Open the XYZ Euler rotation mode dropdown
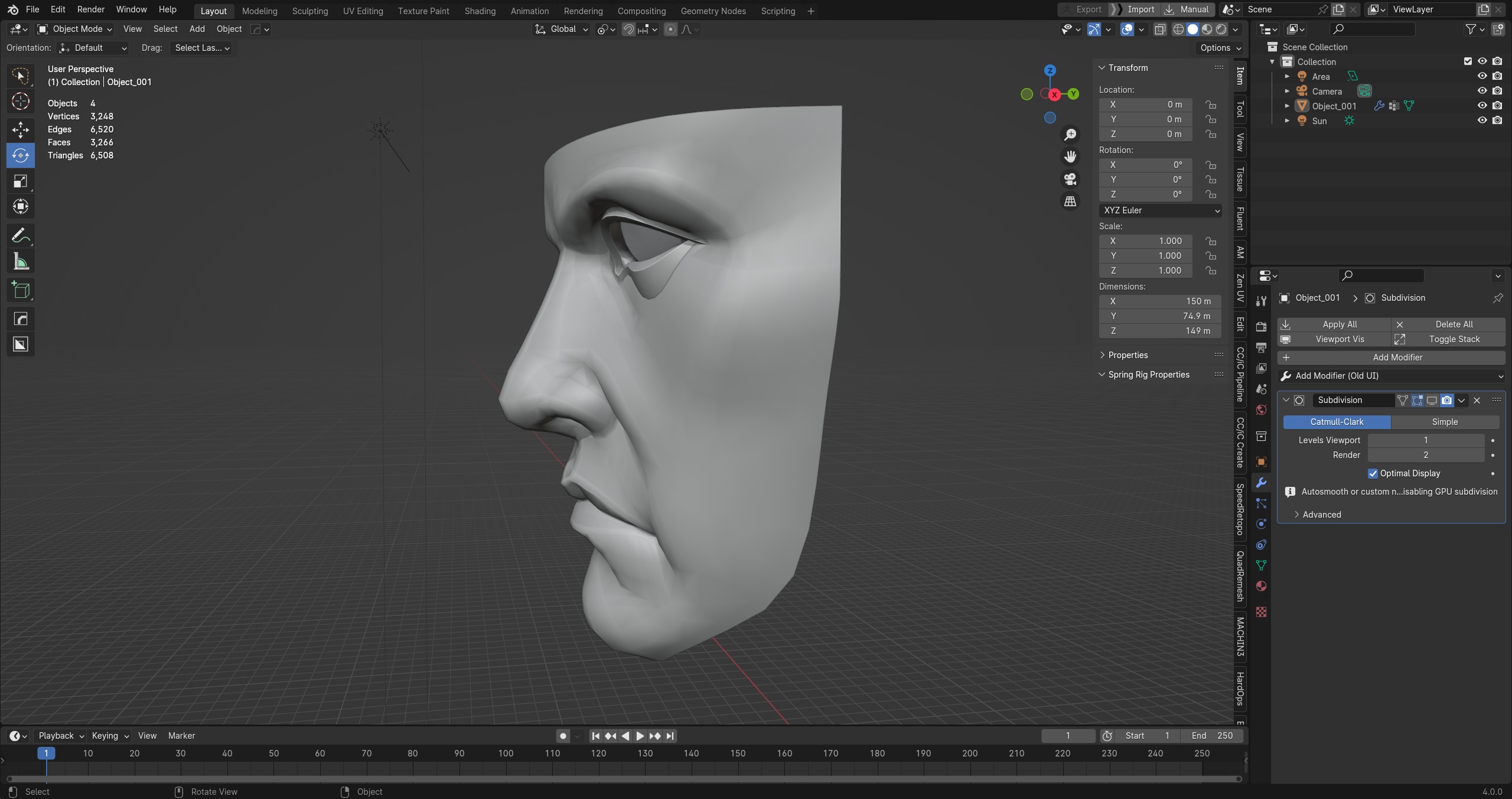The height and width of the screenshot is (799, 1512). point(1160,210)
